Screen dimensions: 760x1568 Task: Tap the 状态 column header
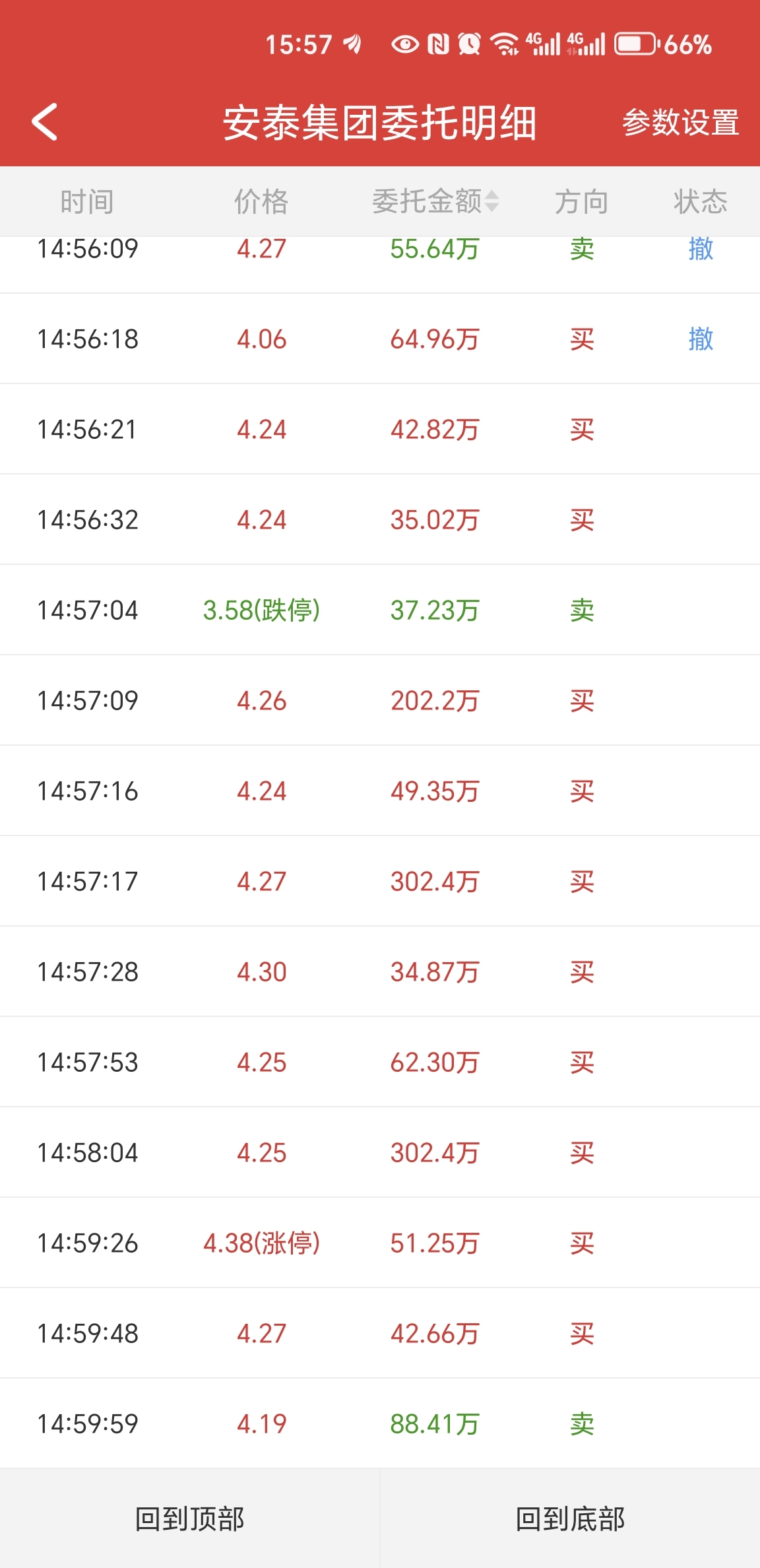pyautogui.click(x=700, y=201)
